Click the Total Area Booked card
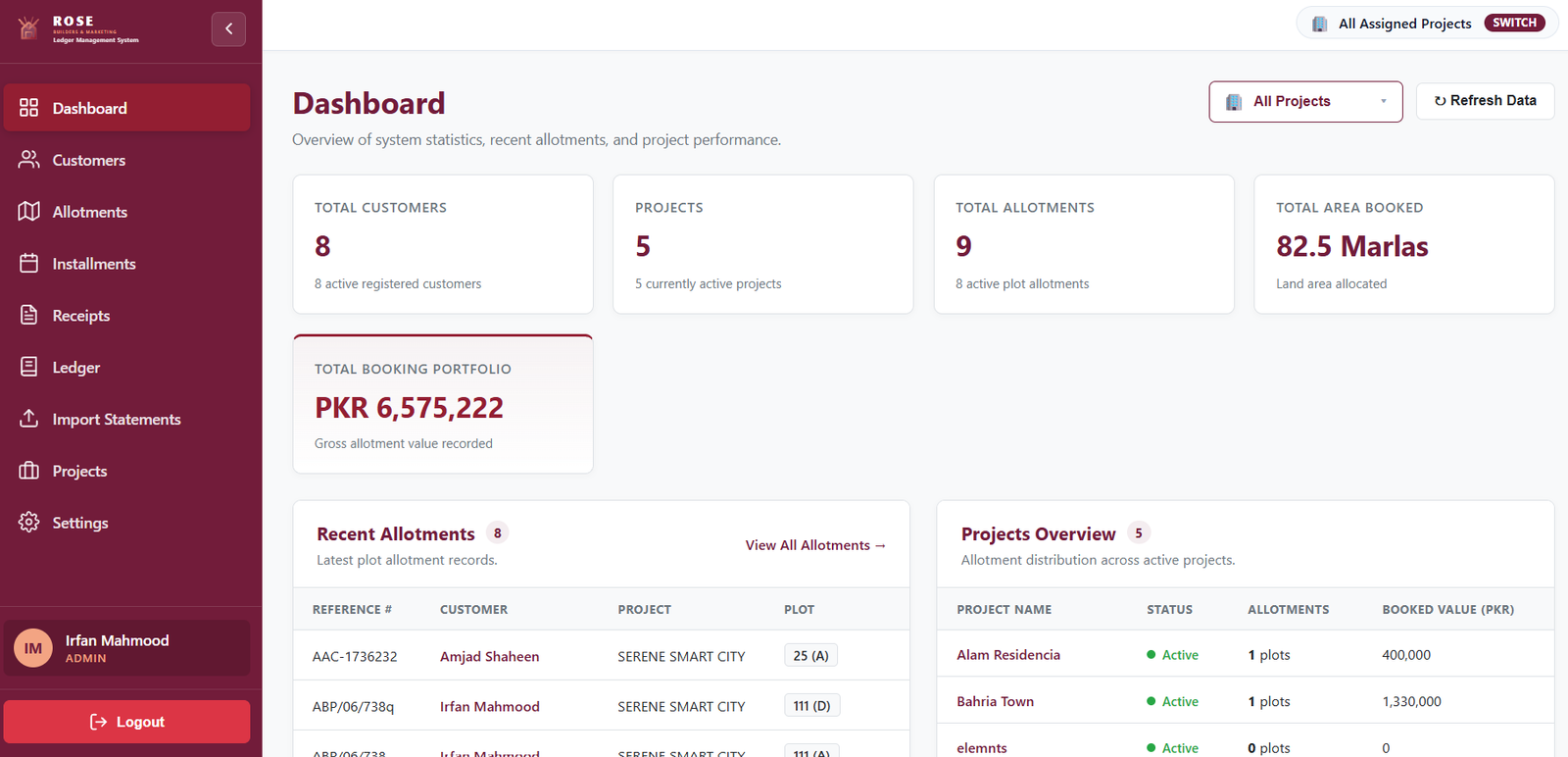The image size is (1568, 757). click(1404, 244)
